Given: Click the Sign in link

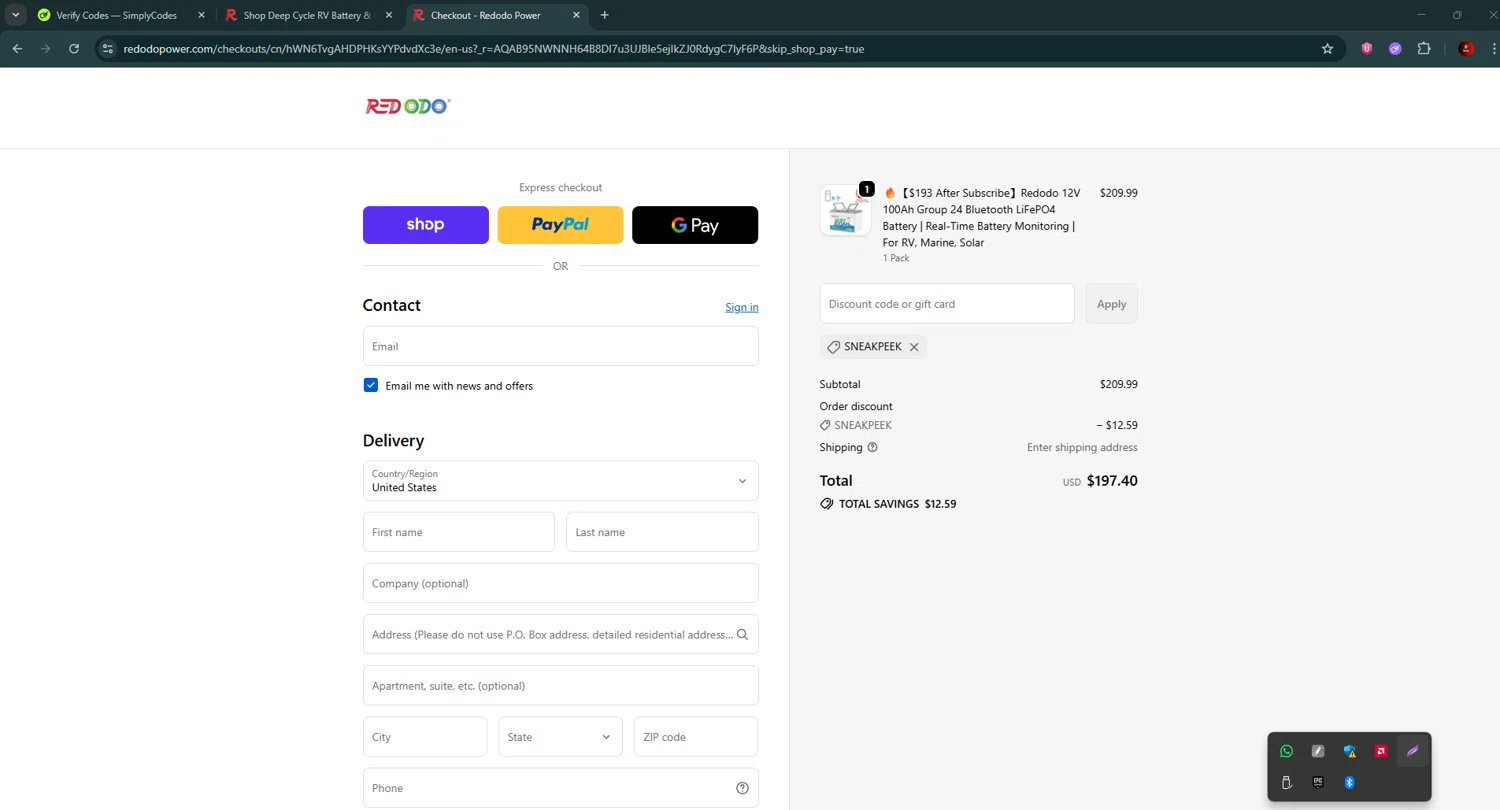Looking at the screenshot, I should point(742,307).
